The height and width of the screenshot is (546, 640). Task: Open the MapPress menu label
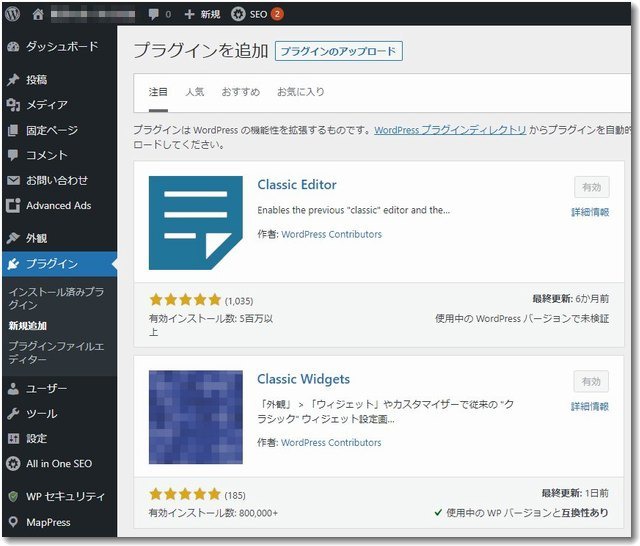[48, 522]
